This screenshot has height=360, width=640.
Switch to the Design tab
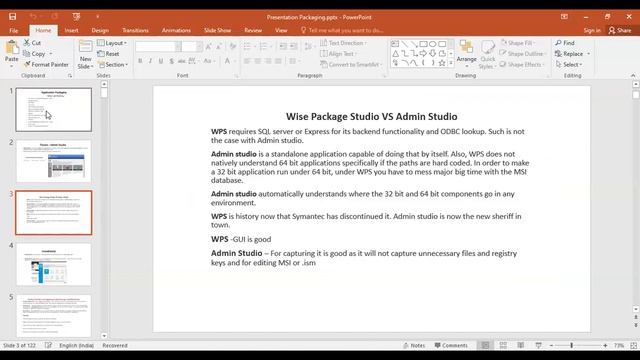click(x=100, y=30)
